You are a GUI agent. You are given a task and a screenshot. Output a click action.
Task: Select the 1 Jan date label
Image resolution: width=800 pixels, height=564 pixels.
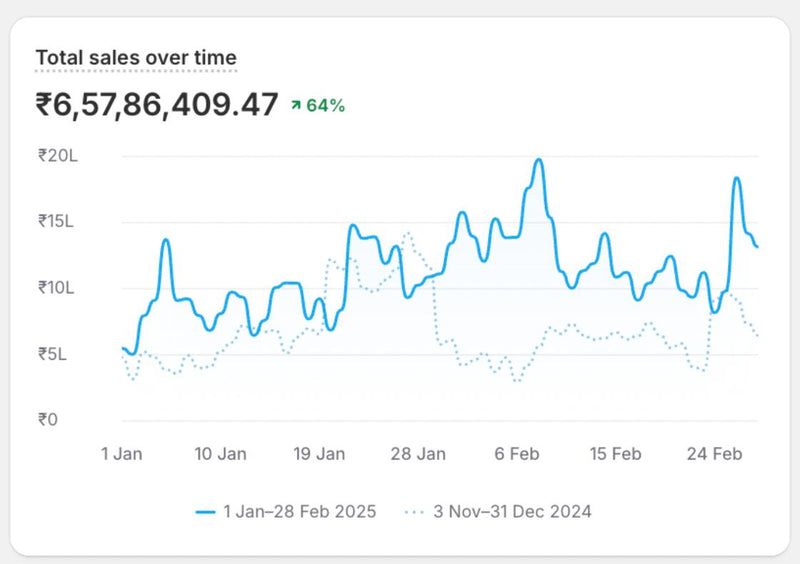pyautogui.click(x=122, y=454)
